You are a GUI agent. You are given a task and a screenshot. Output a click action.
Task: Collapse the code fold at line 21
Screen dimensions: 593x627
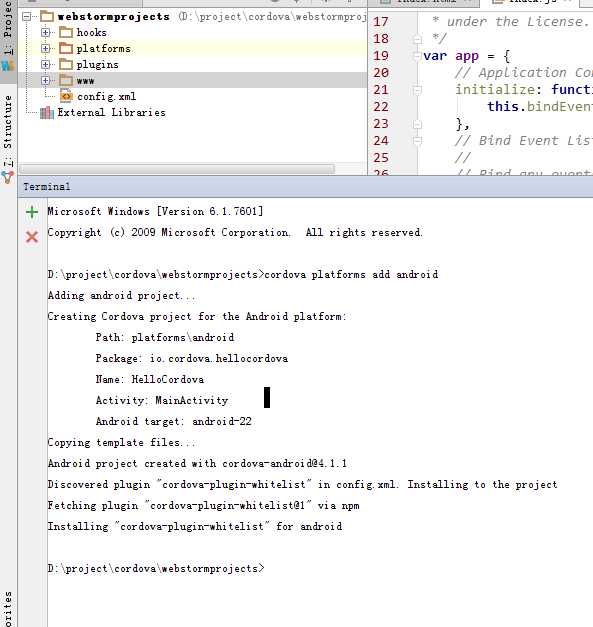(x=417, y=90)
